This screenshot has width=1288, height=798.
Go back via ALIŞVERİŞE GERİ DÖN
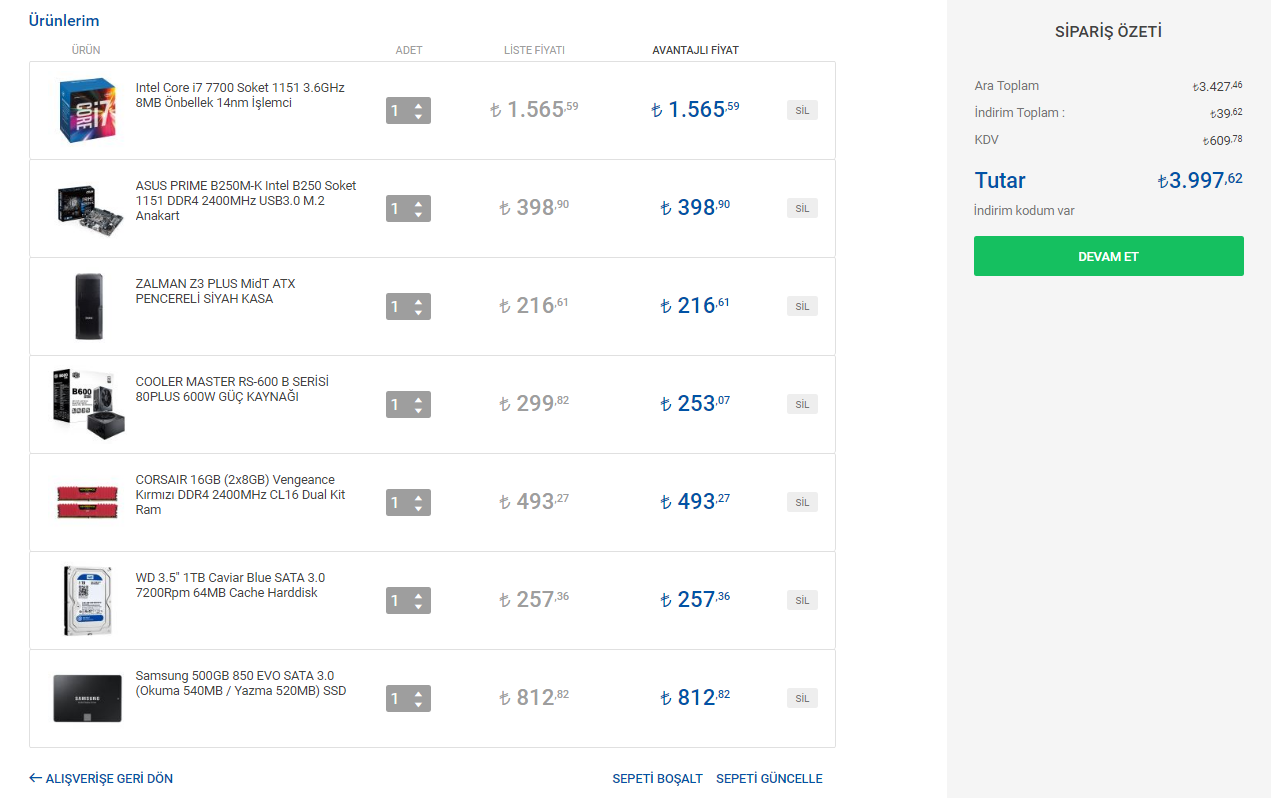(x=101, y=778)
